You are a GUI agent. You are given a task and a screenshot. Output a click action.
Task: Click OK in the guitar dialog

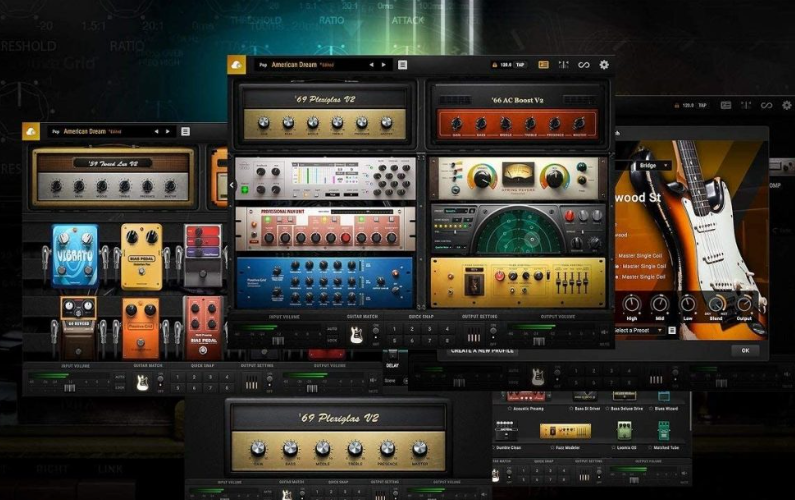pos(745,350)
